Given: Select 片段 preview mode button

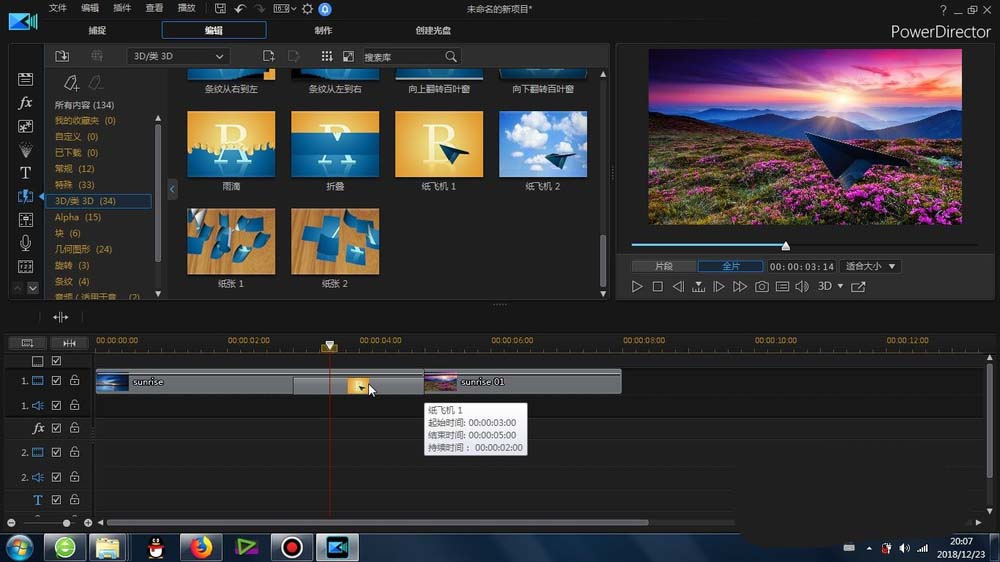Looking at the screenshot, I should click(663, 266).
